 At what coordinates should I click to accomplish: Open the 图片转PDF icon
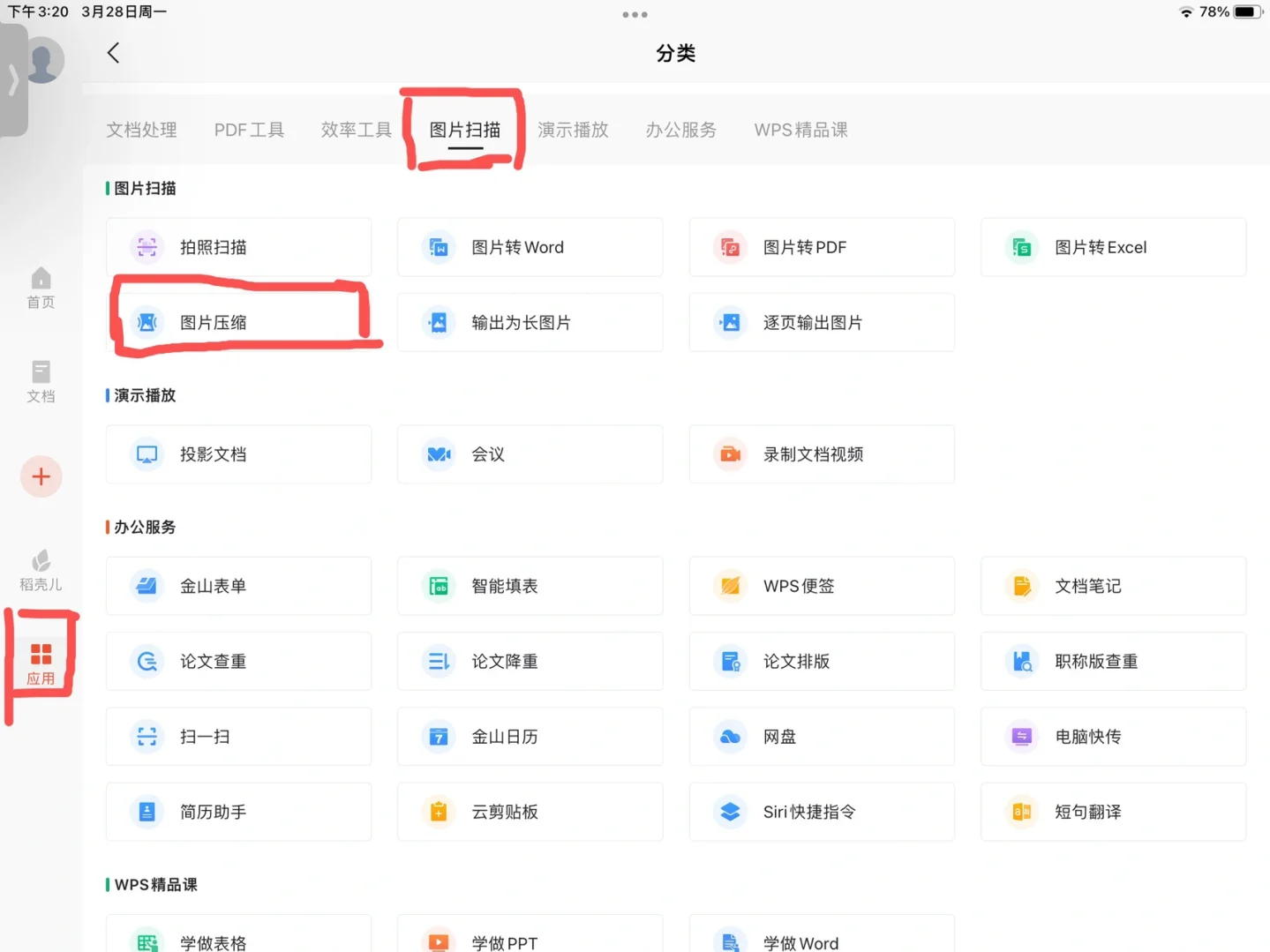pos(730,247)
